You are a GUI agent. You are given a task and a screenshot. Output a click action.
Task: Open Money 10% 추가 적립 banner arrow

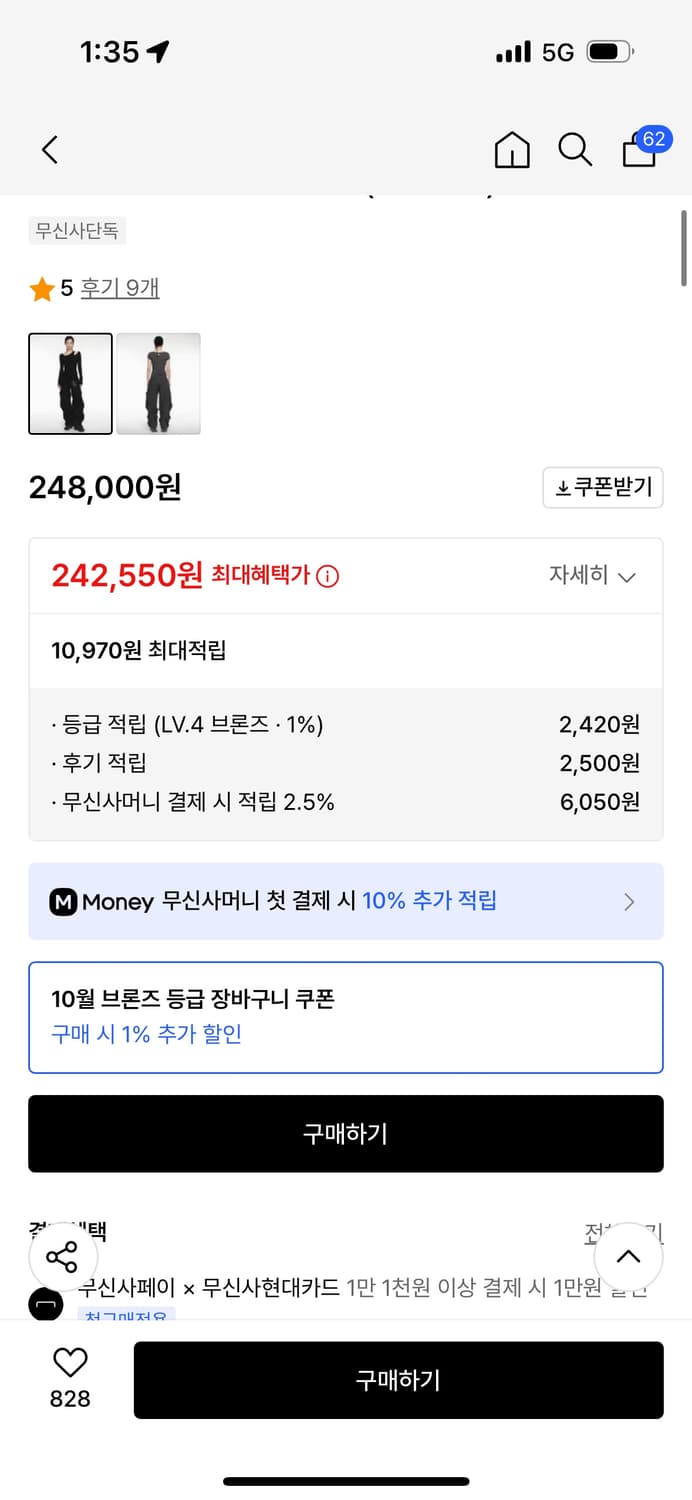click(629, 902)
